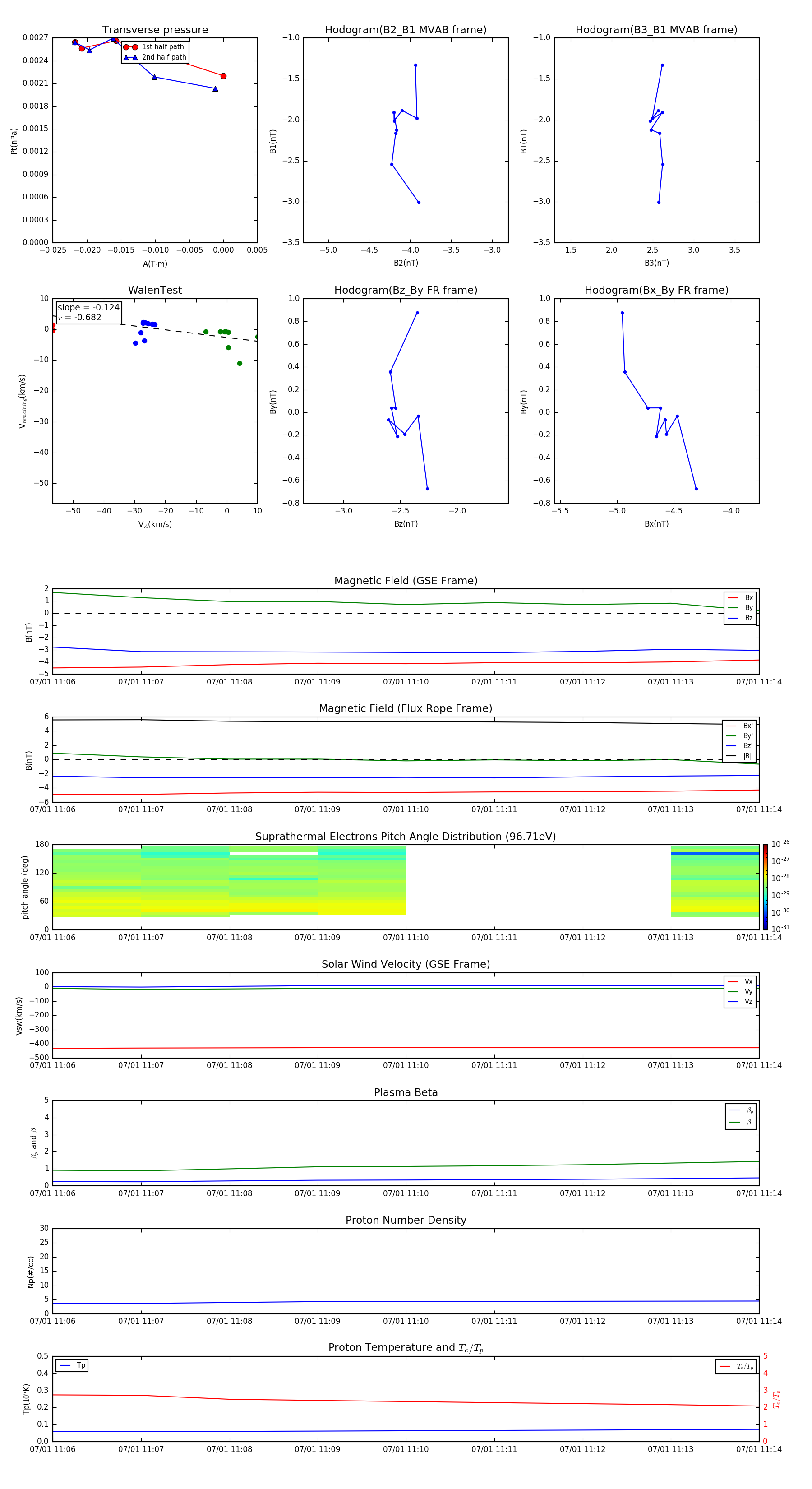
Task: Click the 'Tp(10^6K)' y-axis label
Action: (26, 1399)
